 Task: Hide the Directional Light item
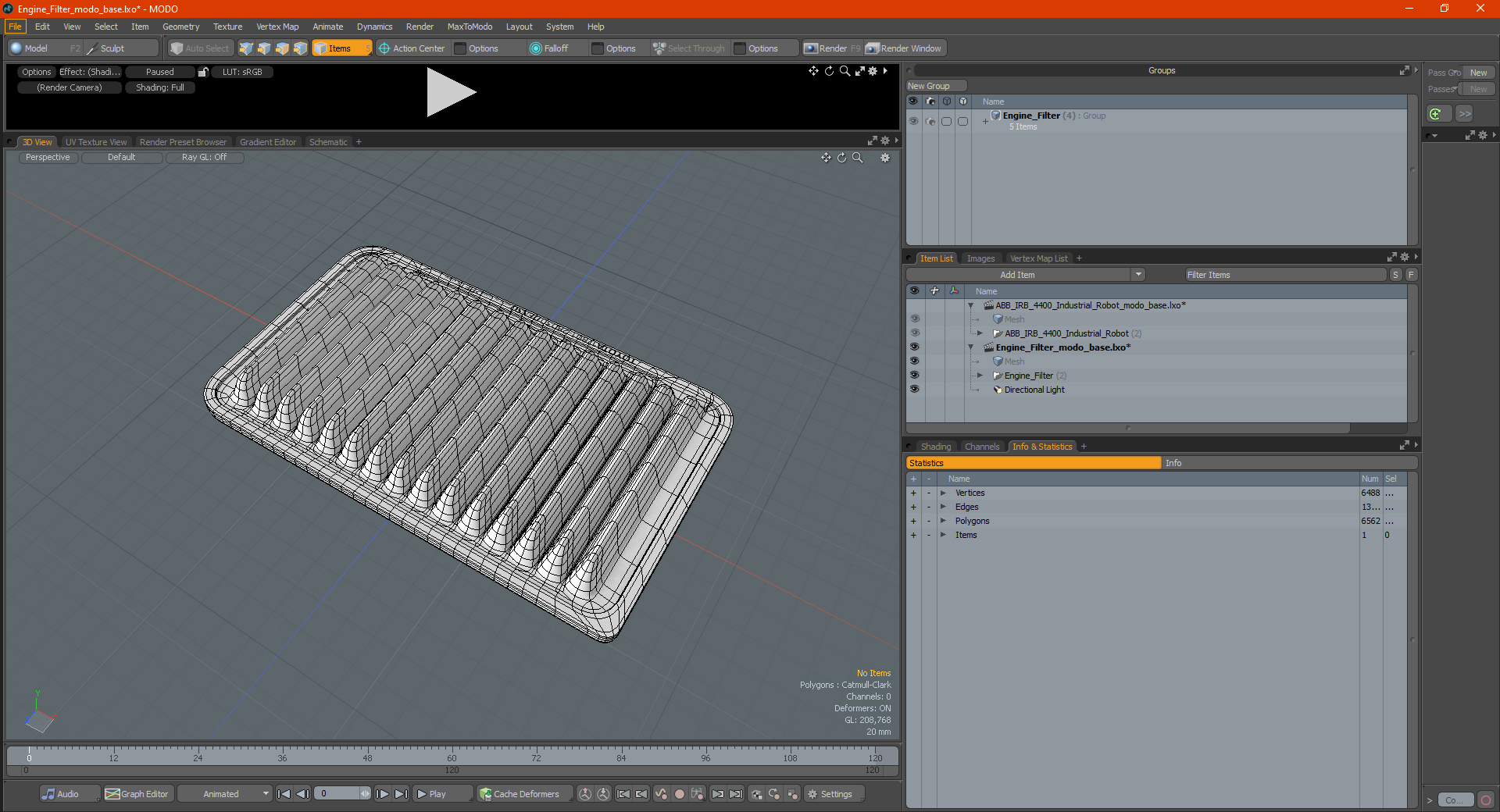[x=914, y=390]
